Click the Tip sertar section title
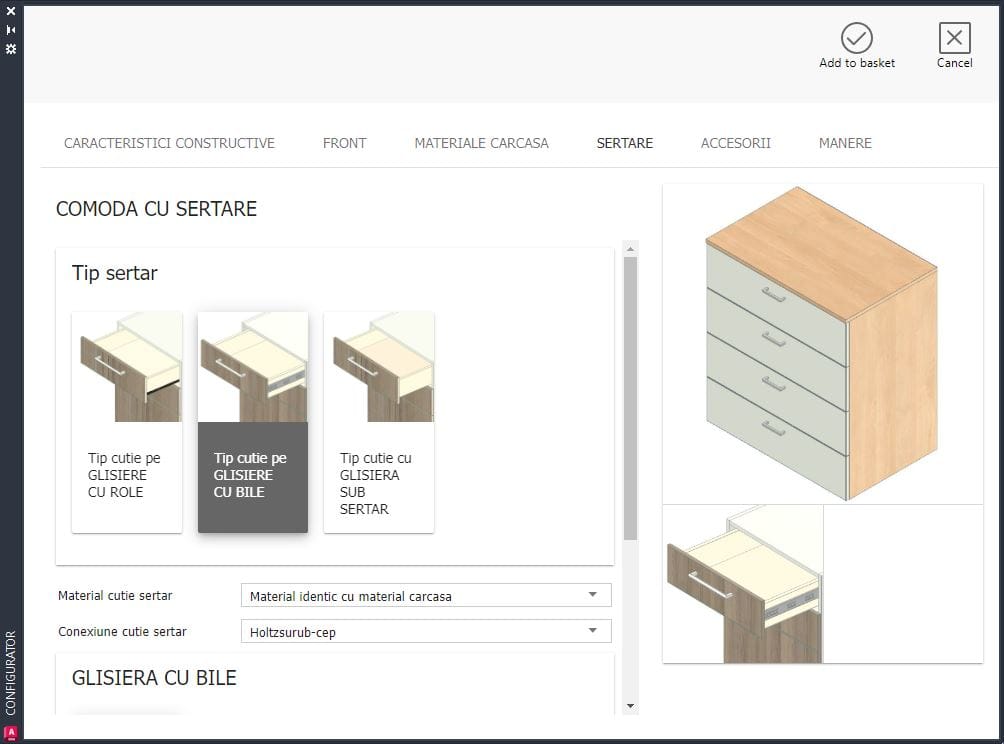The height and width of the screenshot is (744, 1004). click(115, 273)
